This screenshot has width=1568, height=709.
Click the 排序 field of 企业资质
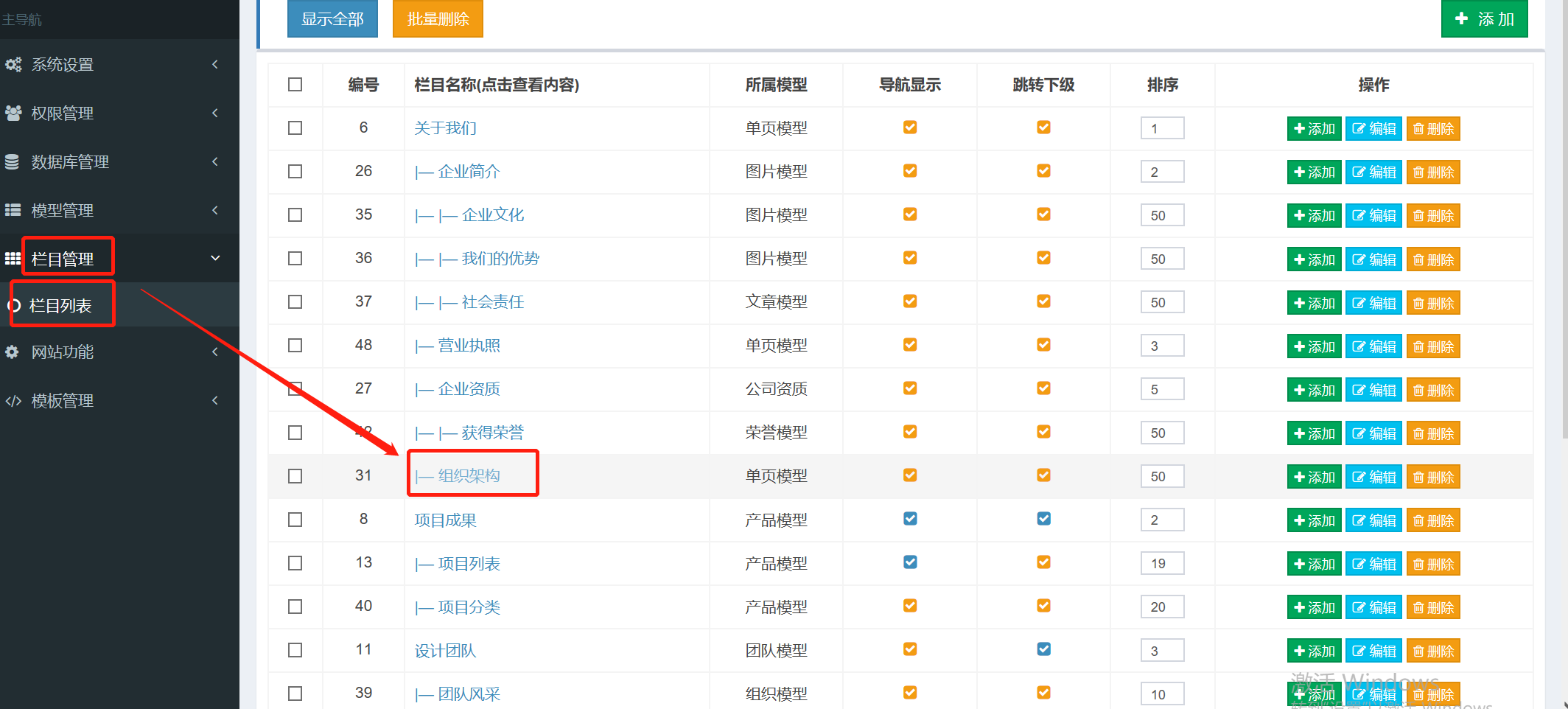pyautogui.click(x=1162, y=389)
